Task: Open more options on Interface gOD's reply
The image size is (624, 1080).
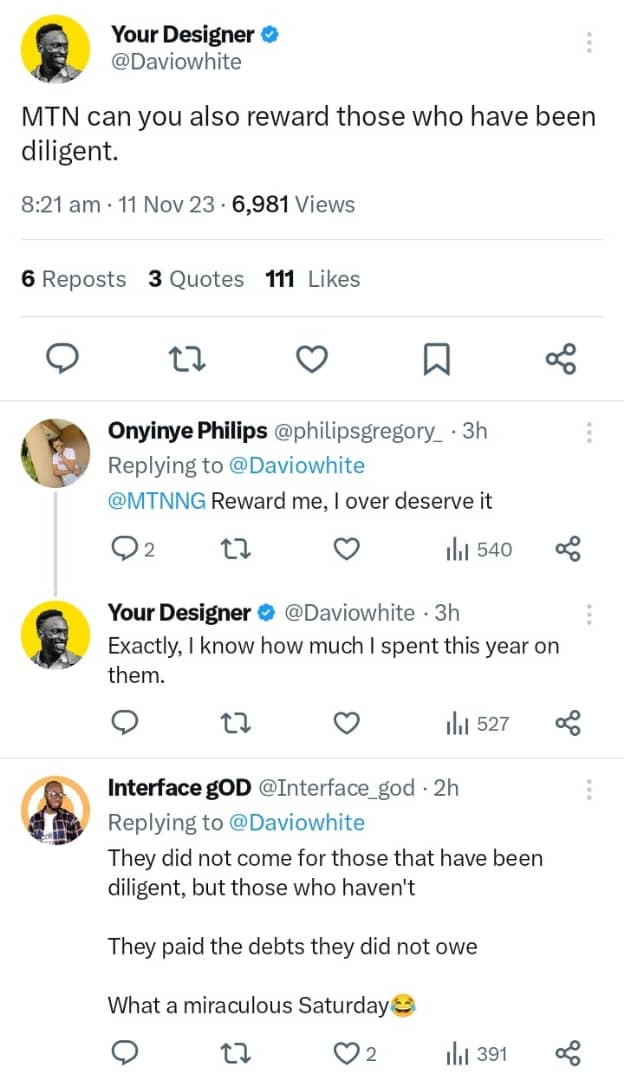Action: [x=589, y=789]
